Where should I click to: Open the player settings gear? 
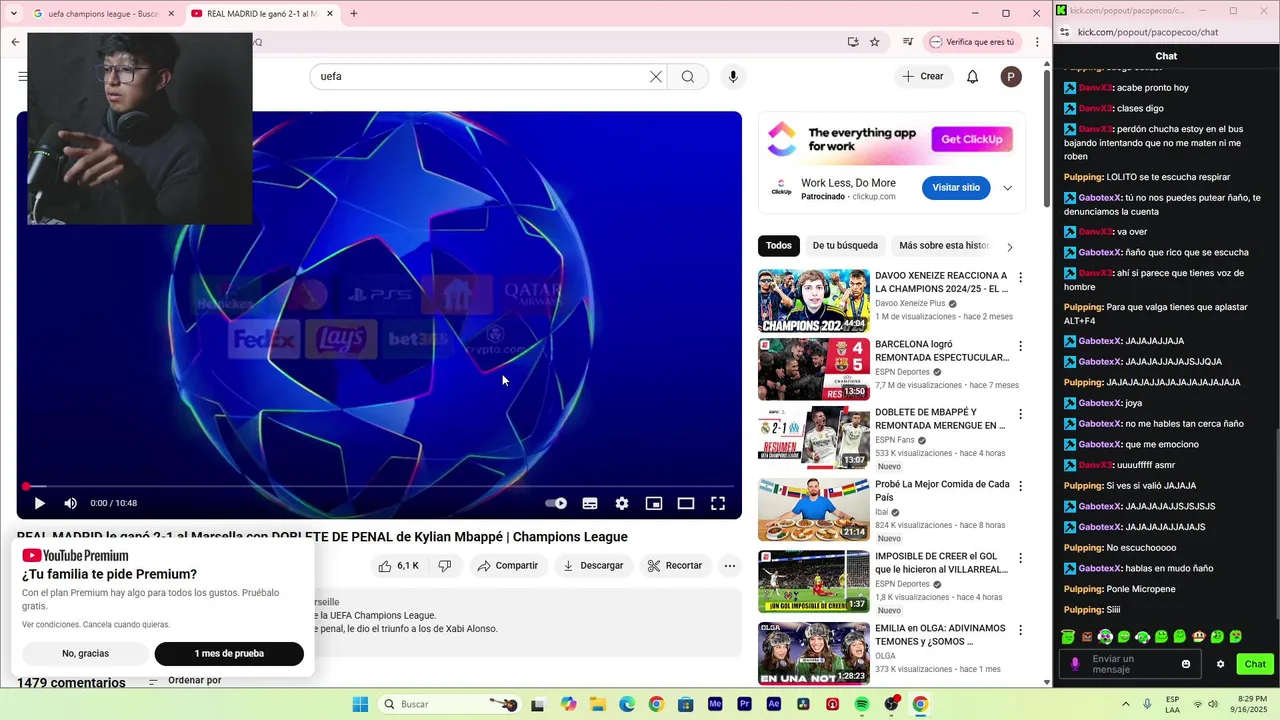tap(622, 503)
